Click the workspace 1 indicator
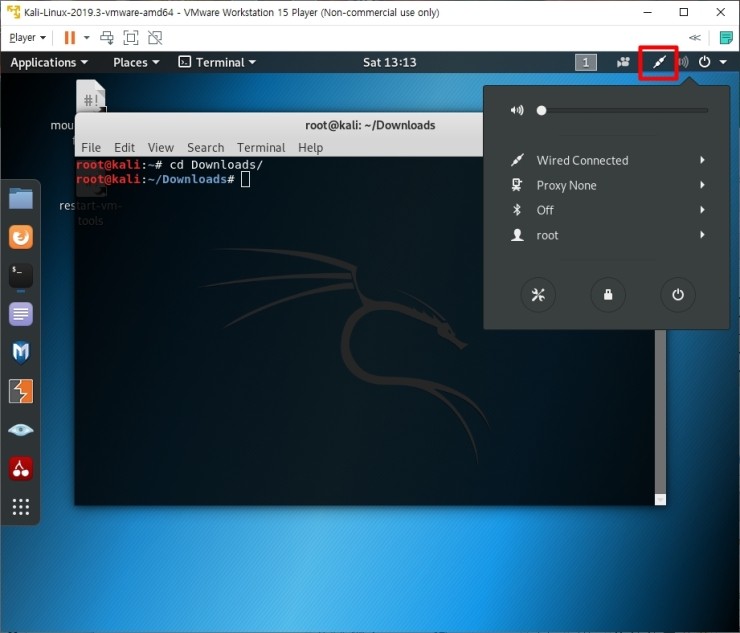This screenshot has width=740, height=633. click(x=586, y=62)
